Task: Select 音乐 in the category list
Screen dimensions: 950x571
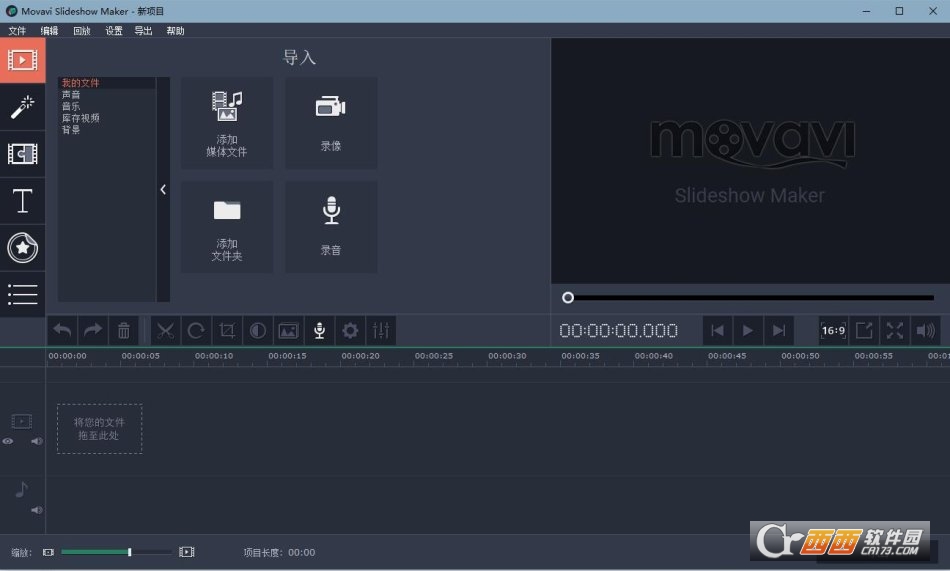Action: (x=71, y=106)
